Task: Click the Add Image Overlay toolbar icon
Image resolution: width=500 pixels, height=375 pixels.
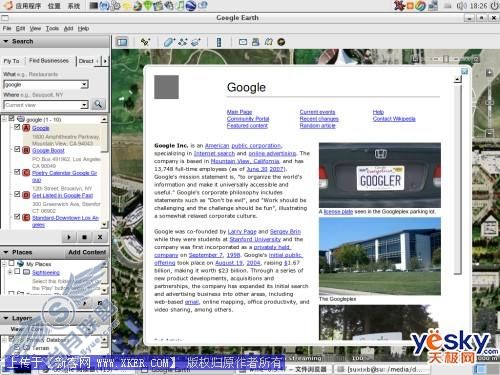Action: 196,42
